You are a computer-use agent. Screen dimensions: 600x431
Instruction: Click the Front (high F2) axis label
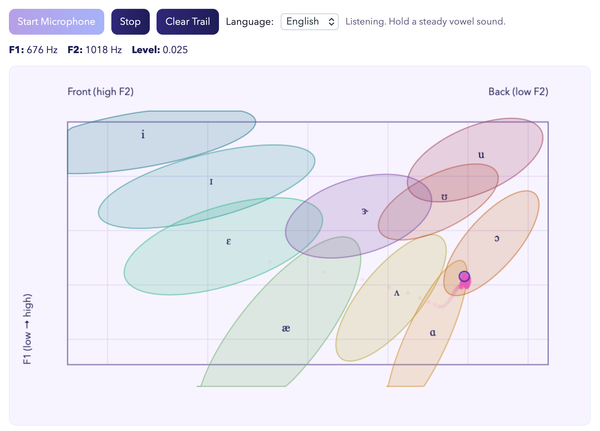[101, 92]
